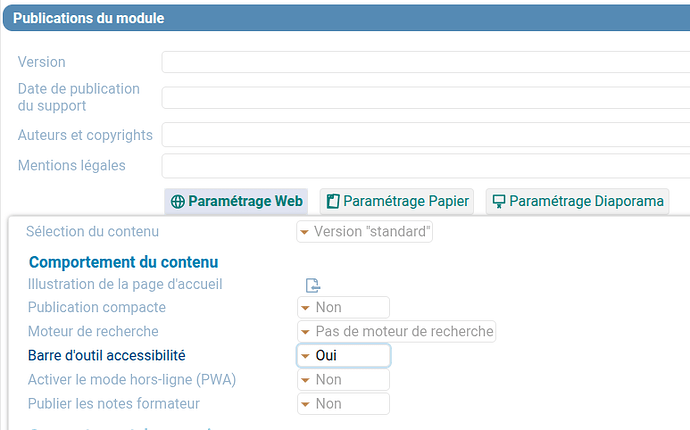This screenshot has height=430, width=690.
Task: Change the Barre d'outil accessibilité value
Action: pyautogui.click(x=343, y=356)
